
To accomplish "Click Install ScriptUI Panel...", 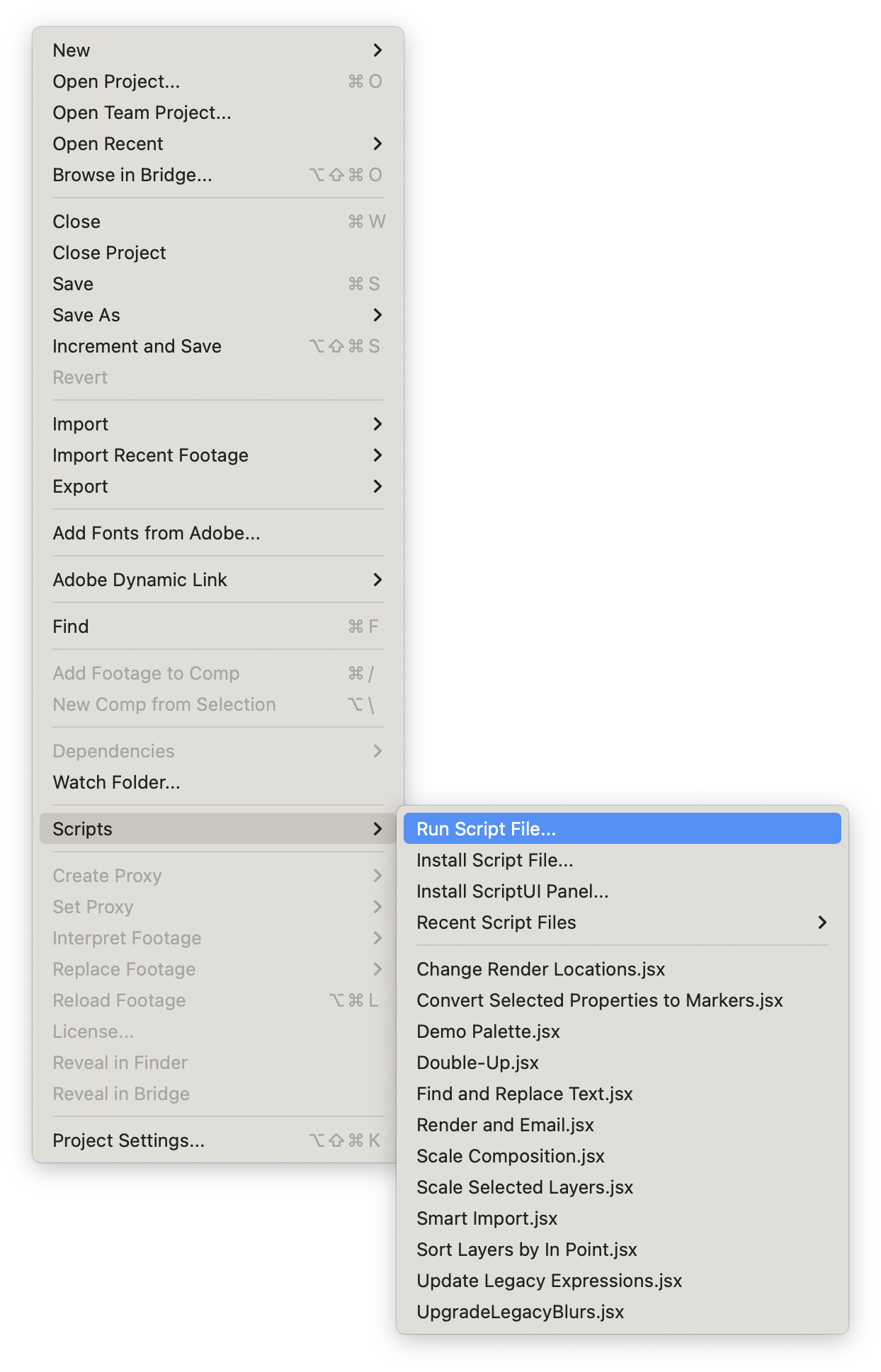I will 623,891.
